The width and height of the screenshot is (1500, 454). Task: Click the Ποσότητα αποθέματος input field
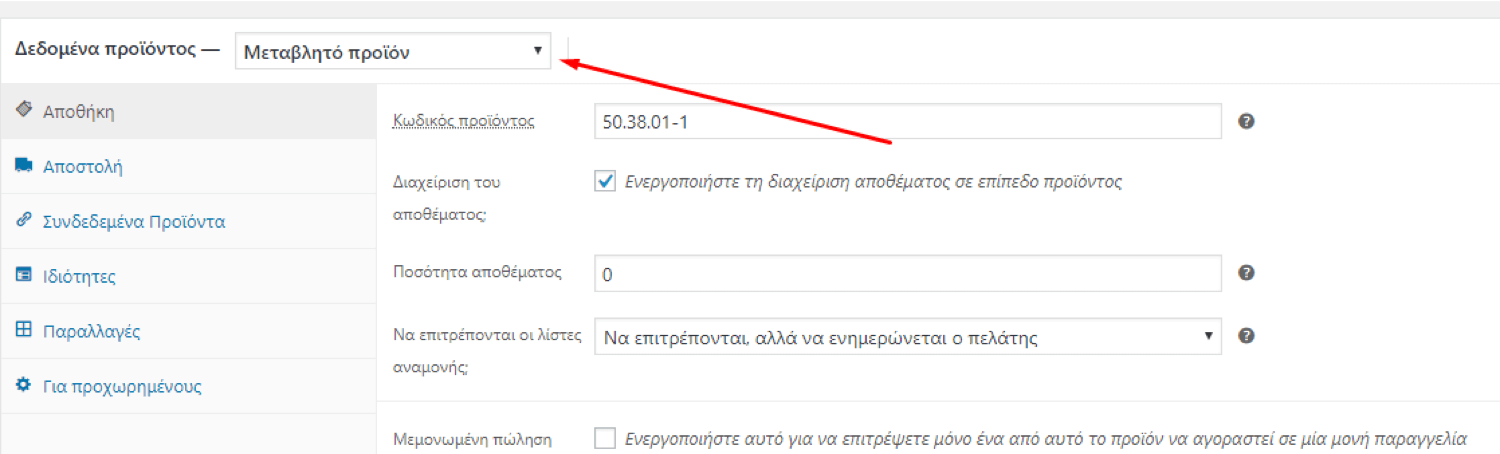pyautogui.click(x=907, y=273)
